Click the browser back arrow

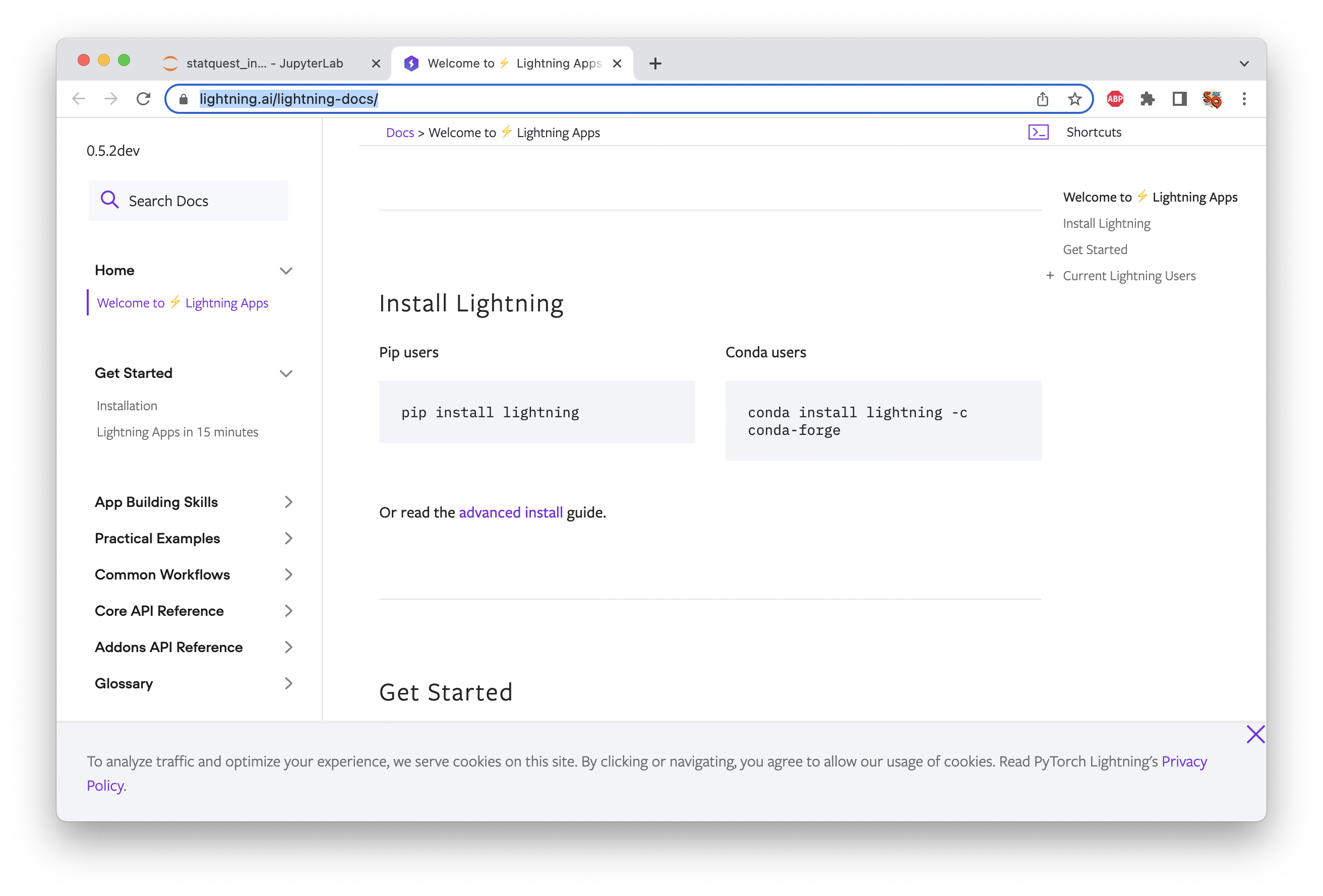(79, 99)
